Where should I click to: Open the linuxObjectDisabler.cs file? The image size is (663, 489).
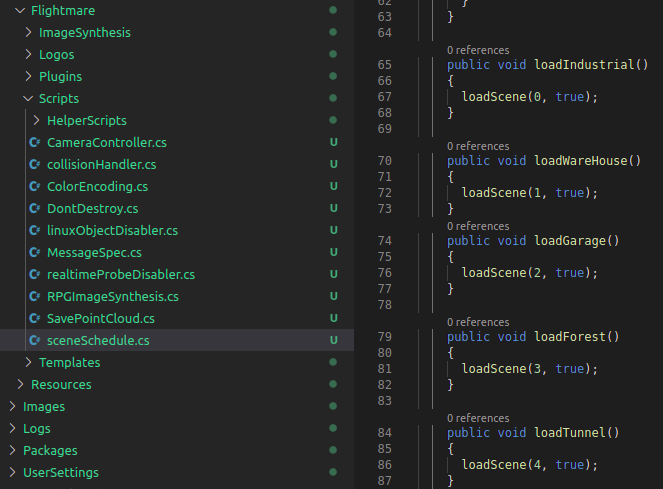tap(112, 231)
